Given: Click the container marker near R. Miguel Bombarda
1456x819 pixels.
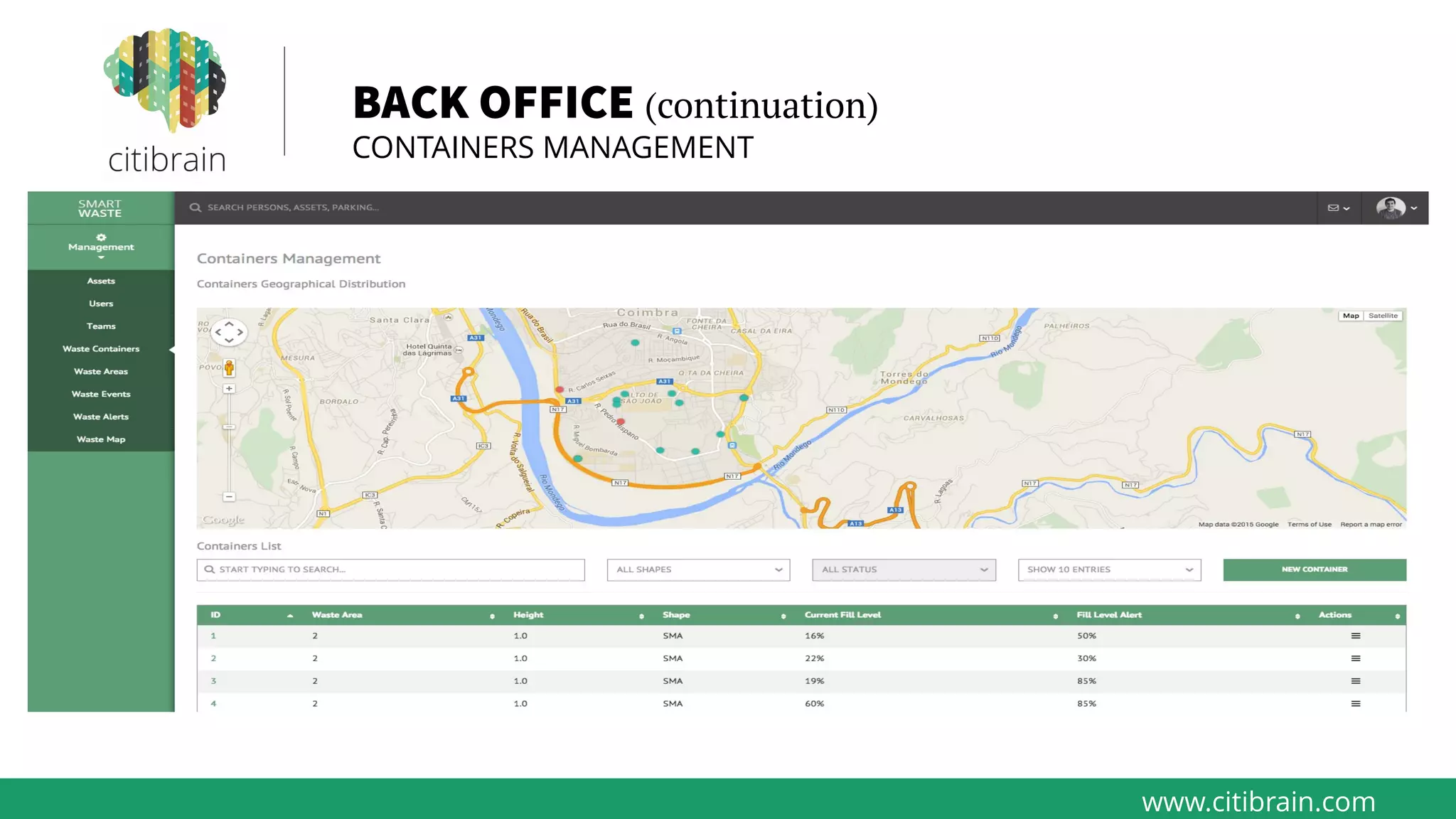Looking at the screenshot, I should tap(577, 459).
